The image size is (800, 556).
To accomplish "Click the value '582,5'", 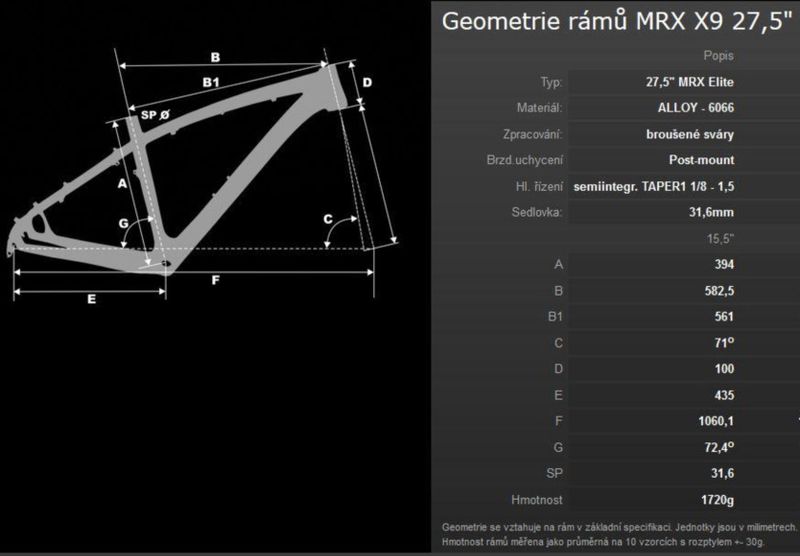I will tap(719, 291).
